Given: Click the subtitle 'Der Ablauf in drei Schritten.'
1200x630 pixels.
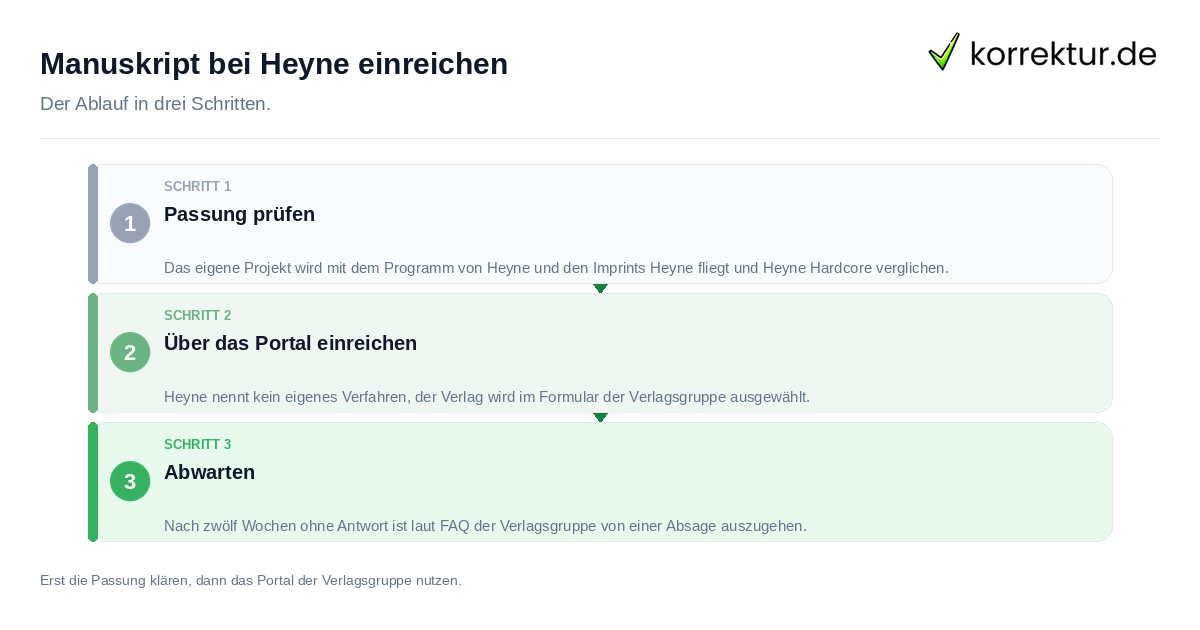Looking at the screenshot, I should [x=155, y=104].
